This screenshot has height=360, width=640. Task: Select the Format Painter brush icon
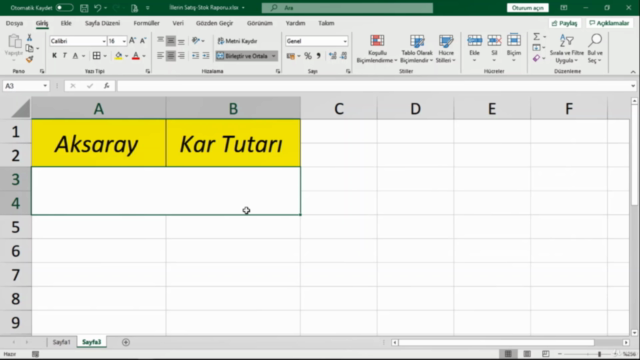pyautogui.click(x=29, y=59)
